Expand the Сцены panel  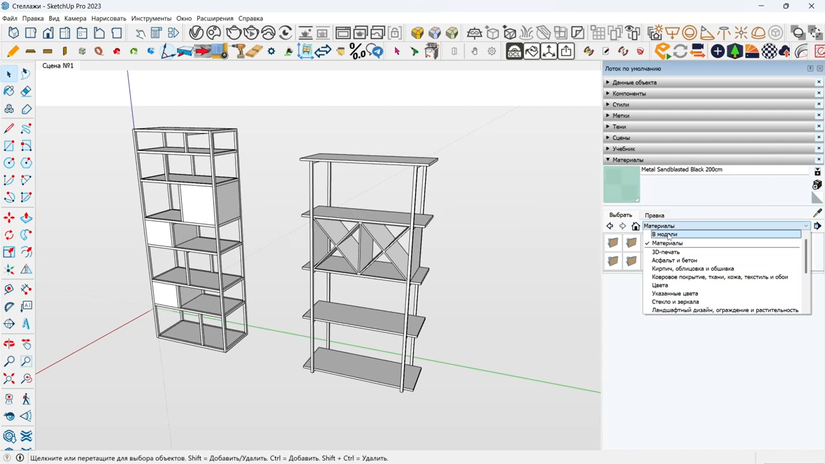[x=709, y=138]
